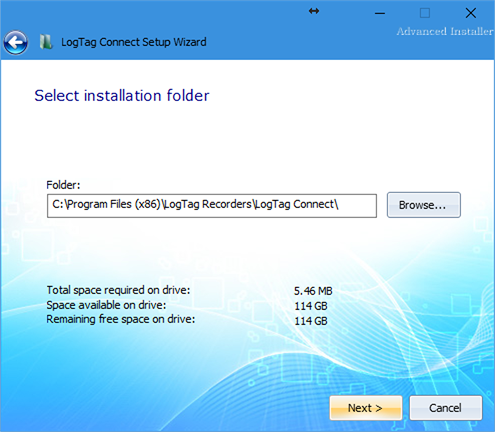Focus the installation Folder path field
Screen dimensions: 495x432
[x=212, y=206]
